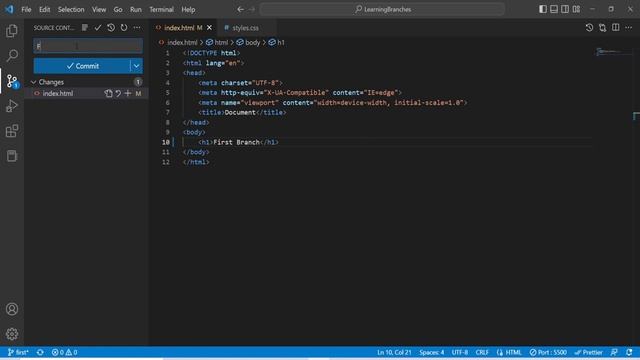This screenshot has width=640, height=360.
Task: Click Spaces: 4 indentation setting
Action: click(431, 352)
